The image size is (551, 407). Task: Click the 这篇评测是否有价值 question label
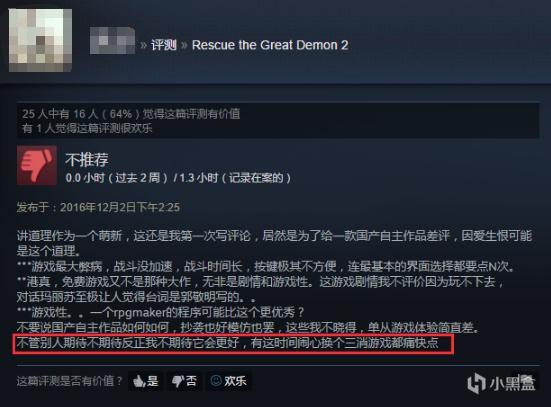tap(70, 381)
